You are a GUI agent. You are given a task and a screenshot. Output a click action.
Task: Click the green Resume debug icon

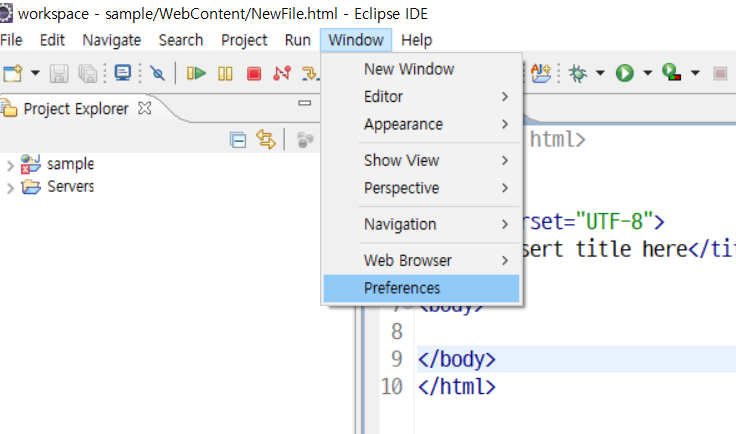[196, 73]
